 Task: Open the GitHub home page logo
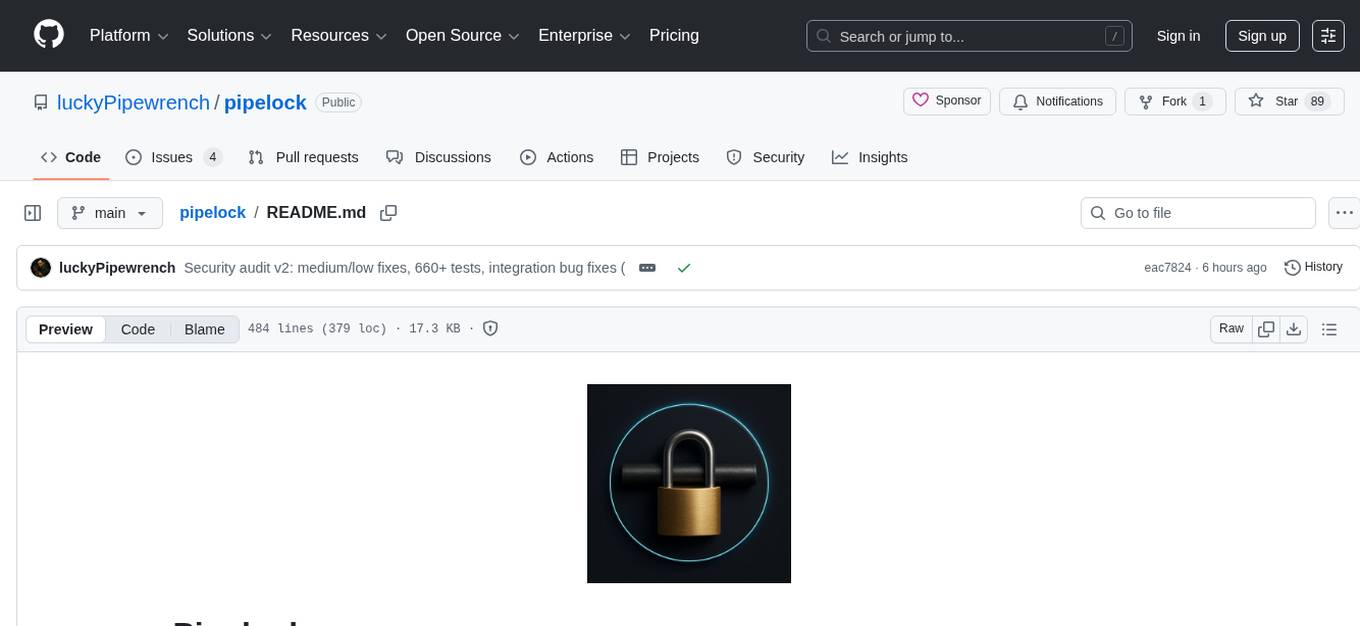coord(48,35)
